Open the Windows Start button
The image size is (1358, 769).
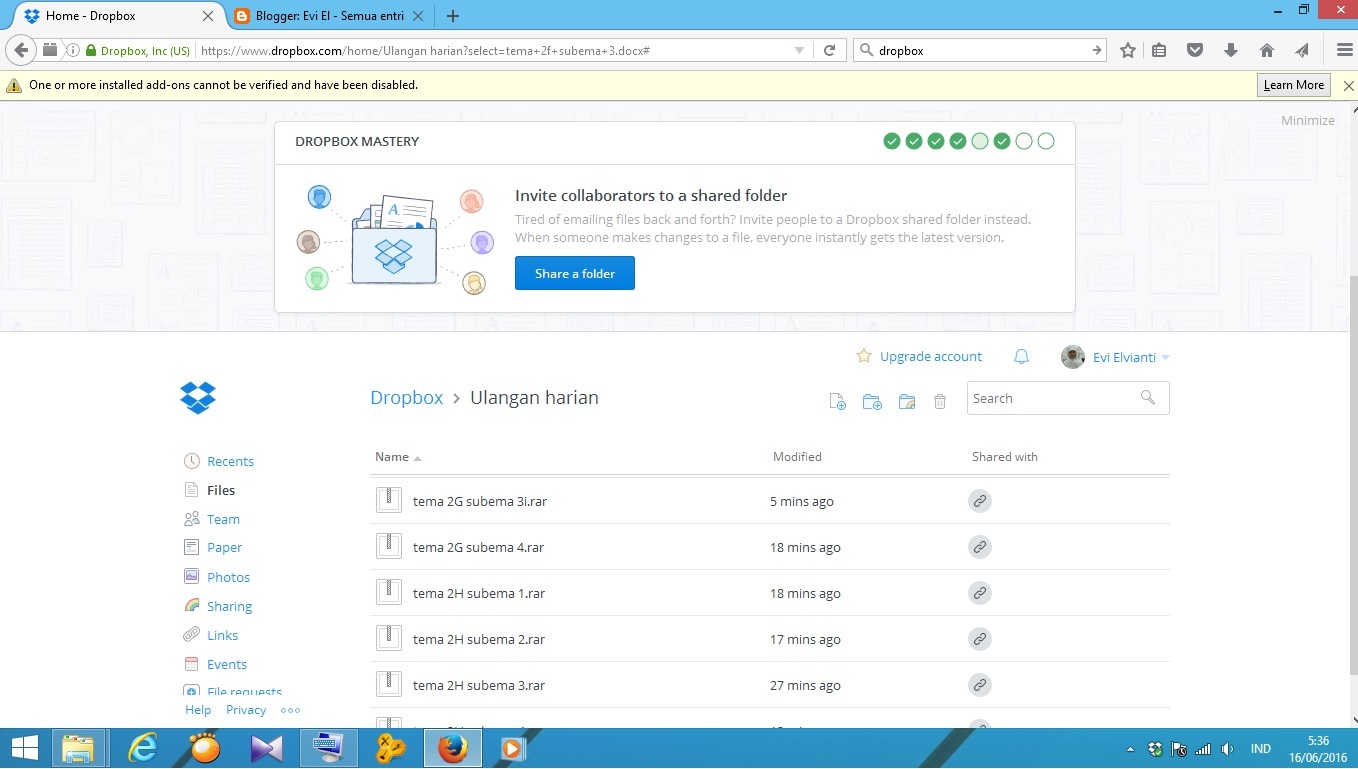pyautogui.click(x=24, y=748)
